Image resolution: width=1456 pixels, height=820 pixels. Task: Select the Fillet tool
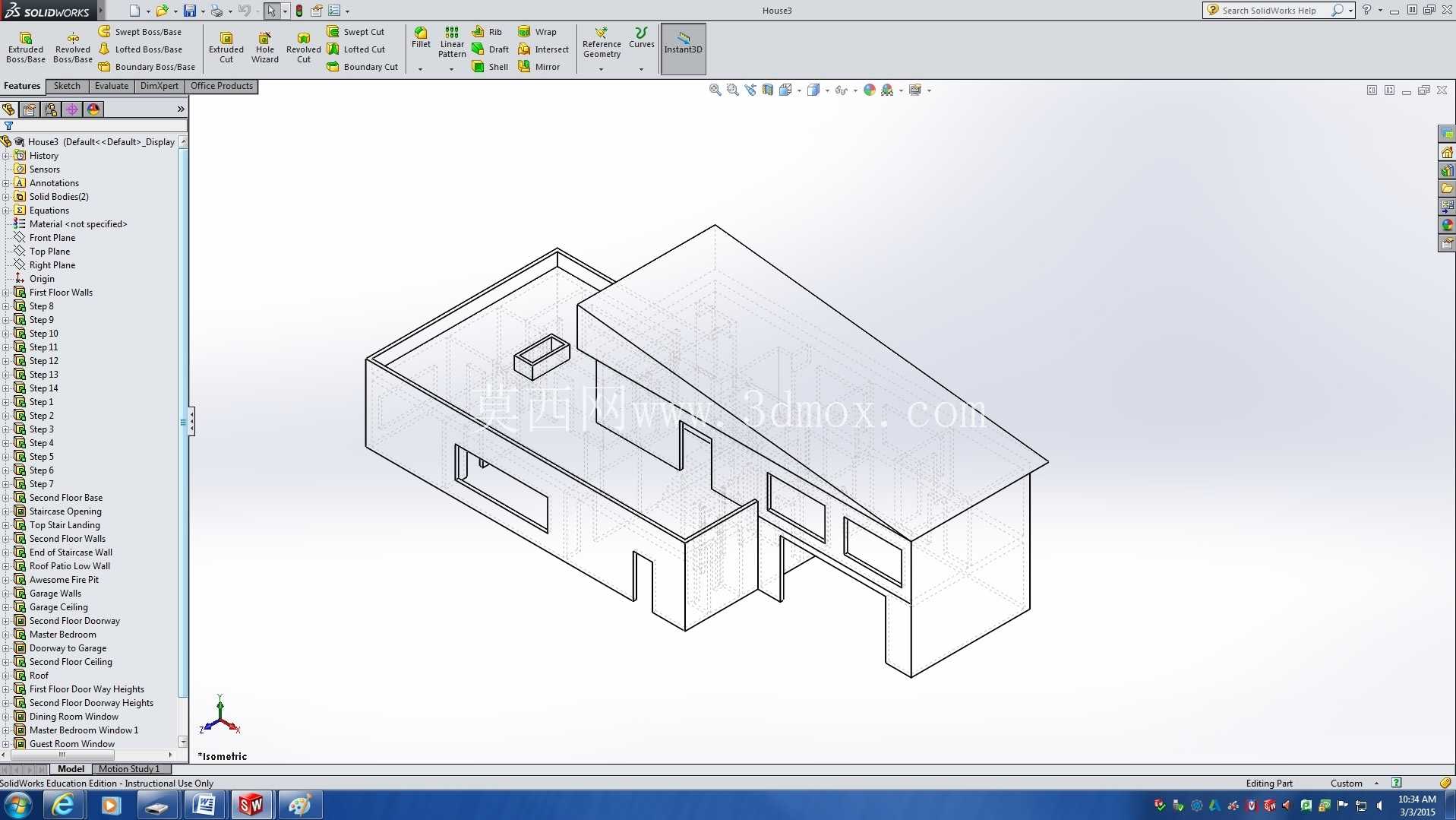click(x=421, y=37)
